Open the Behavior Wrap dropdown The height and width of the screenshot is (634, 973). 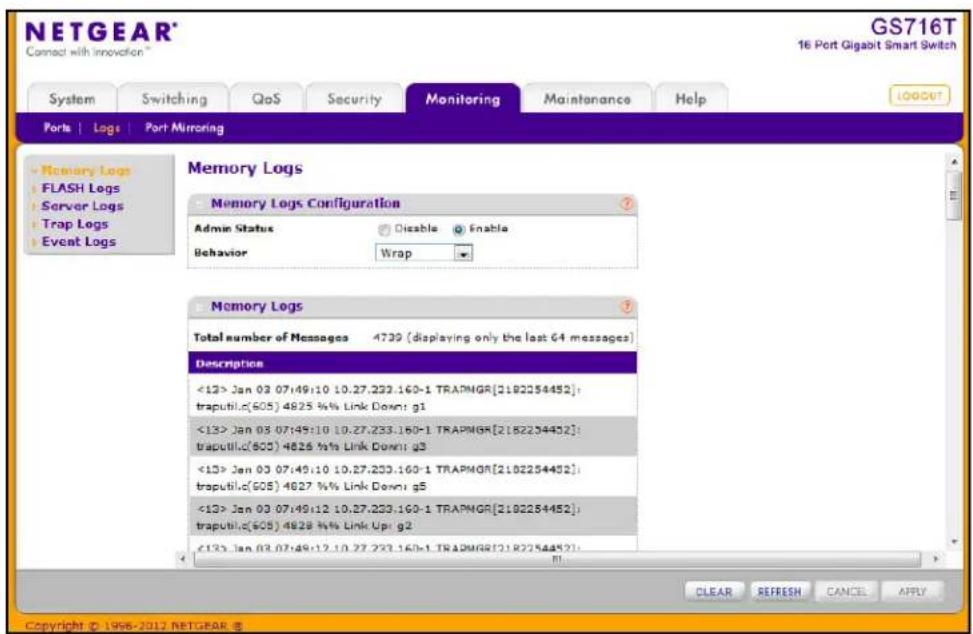point(424,253)
